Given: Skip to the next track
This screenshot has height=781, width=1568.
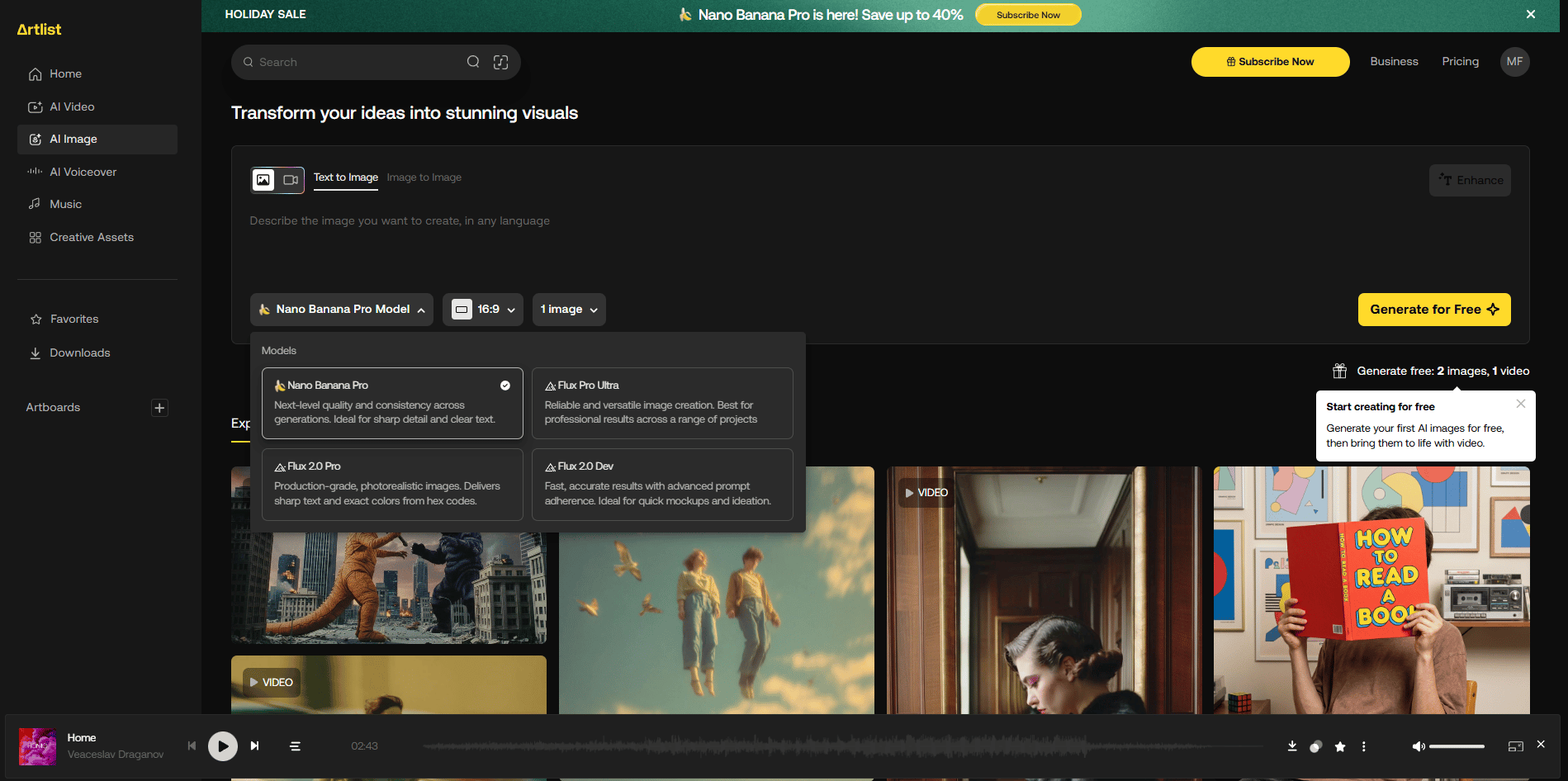Looking at the screenshot, I should (255, 746).
